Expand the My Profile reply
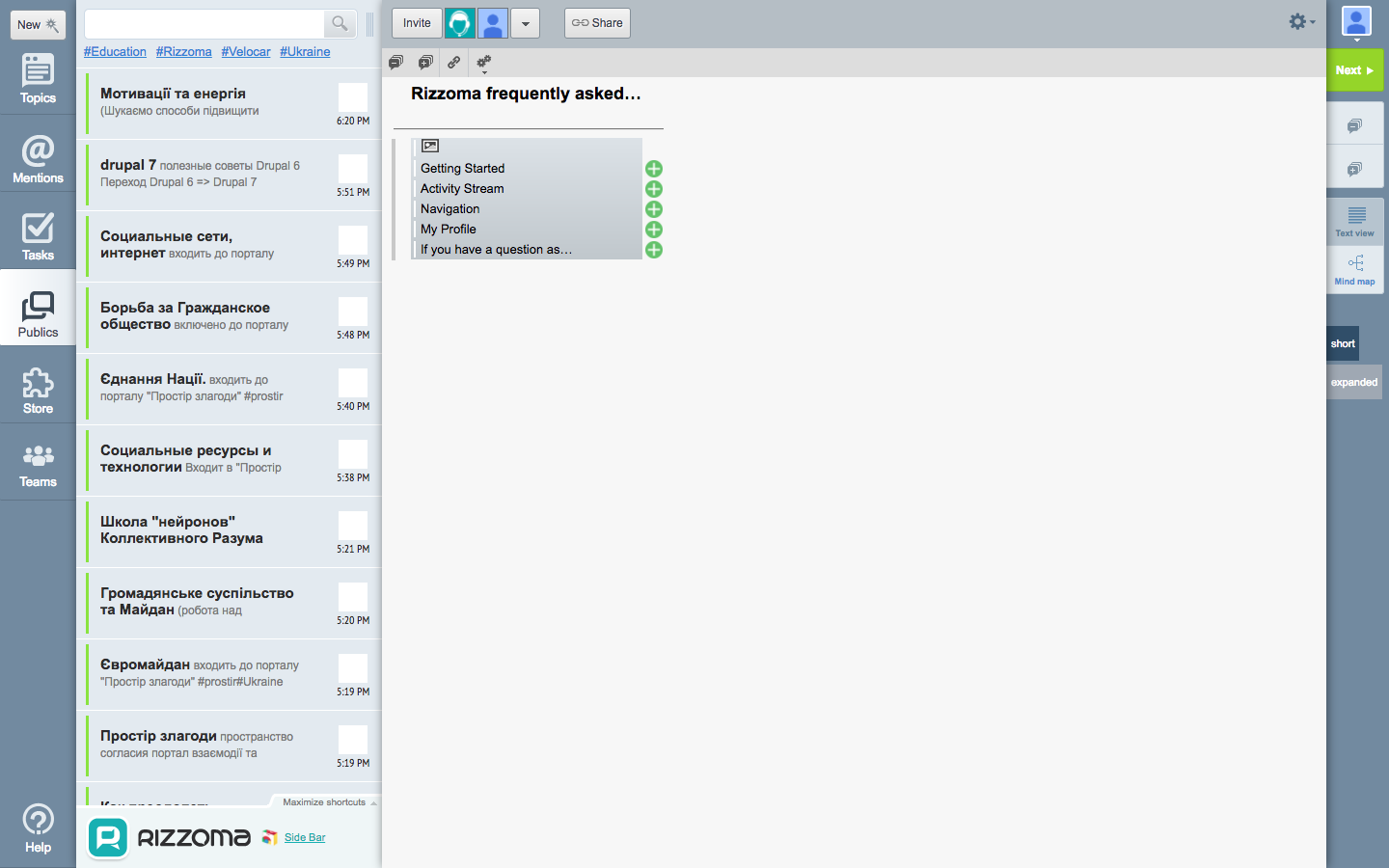The image size is (1389, 868). point(654,230)
